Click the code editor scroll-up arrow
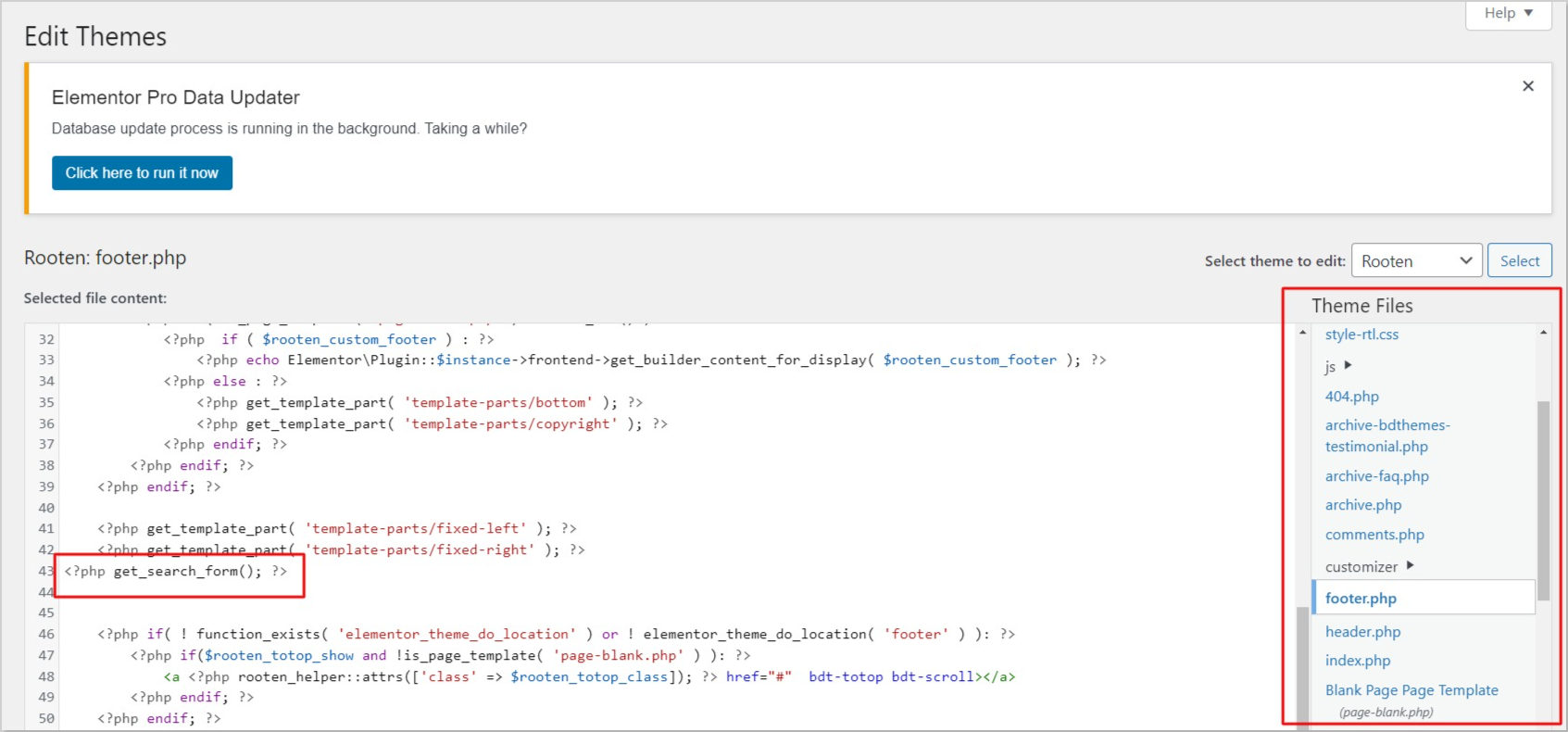 click(1303, 333)
